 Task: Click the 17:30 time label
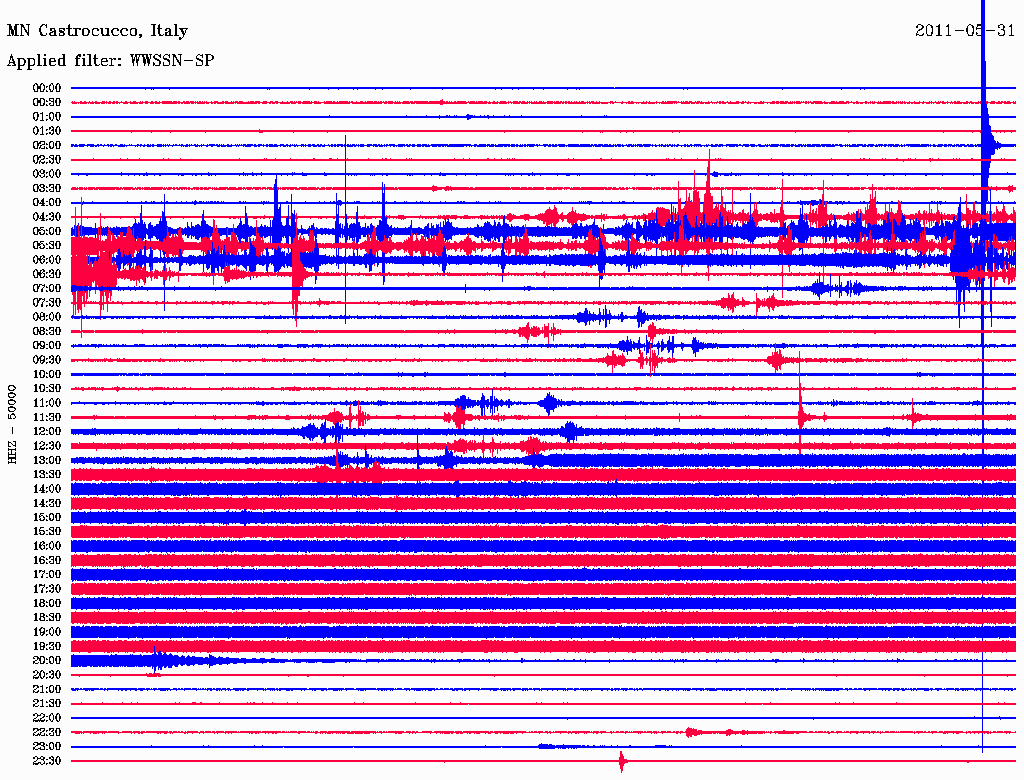pos(47,589)
